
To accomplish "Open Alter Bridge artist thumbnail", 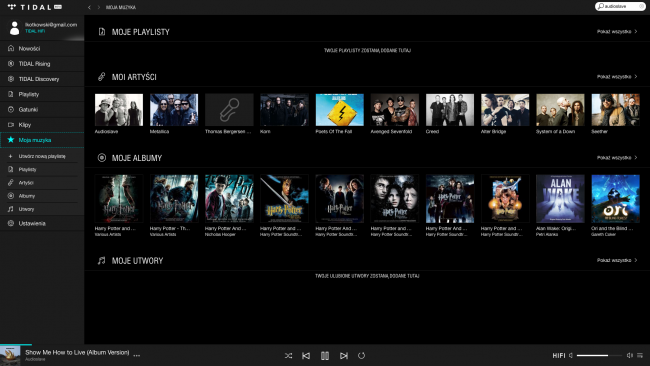I will [505, 110].
